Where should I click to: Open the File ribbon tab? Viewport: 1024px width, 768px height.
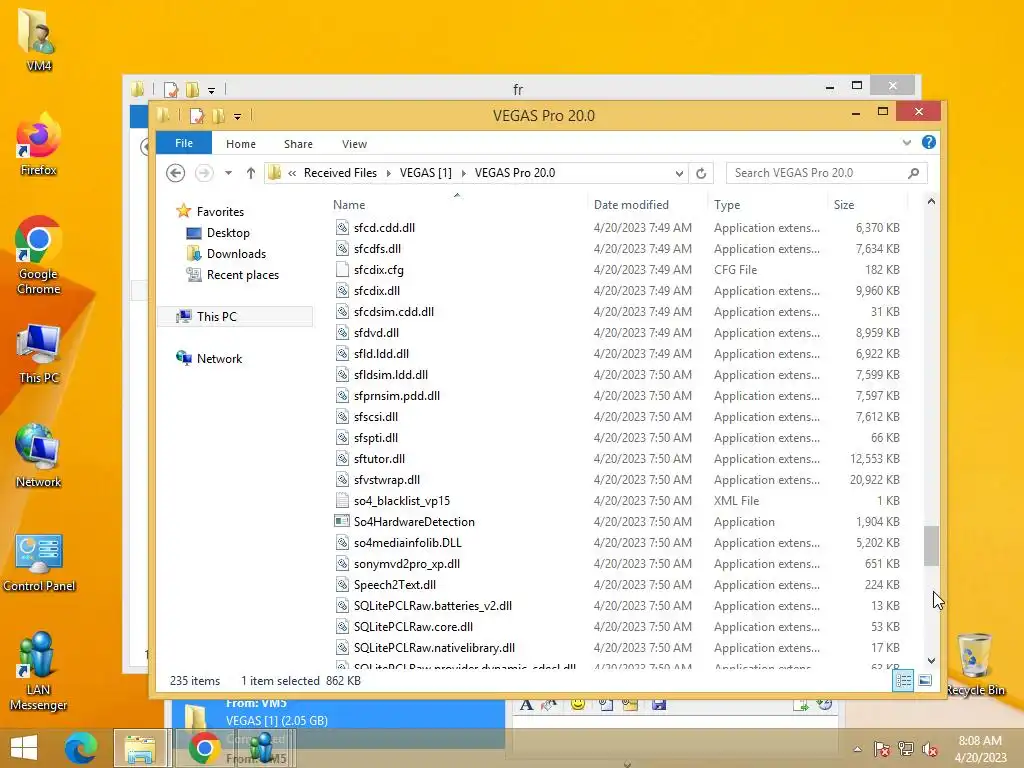click(184, 143)
